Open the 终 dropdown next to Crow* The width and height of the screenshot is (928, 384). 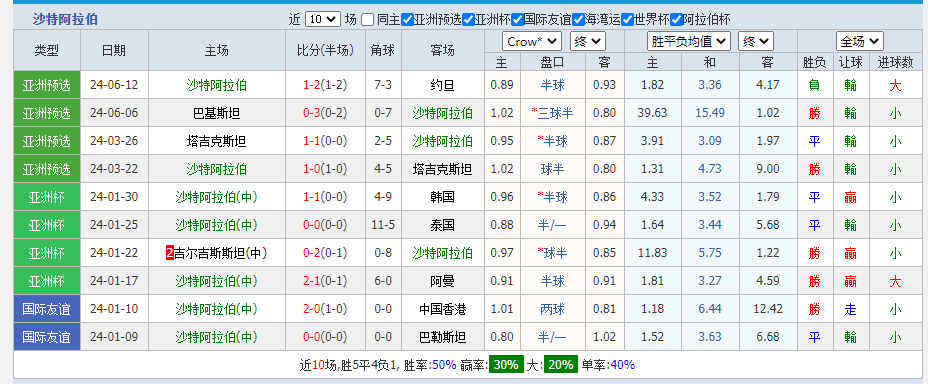point(587,41)
